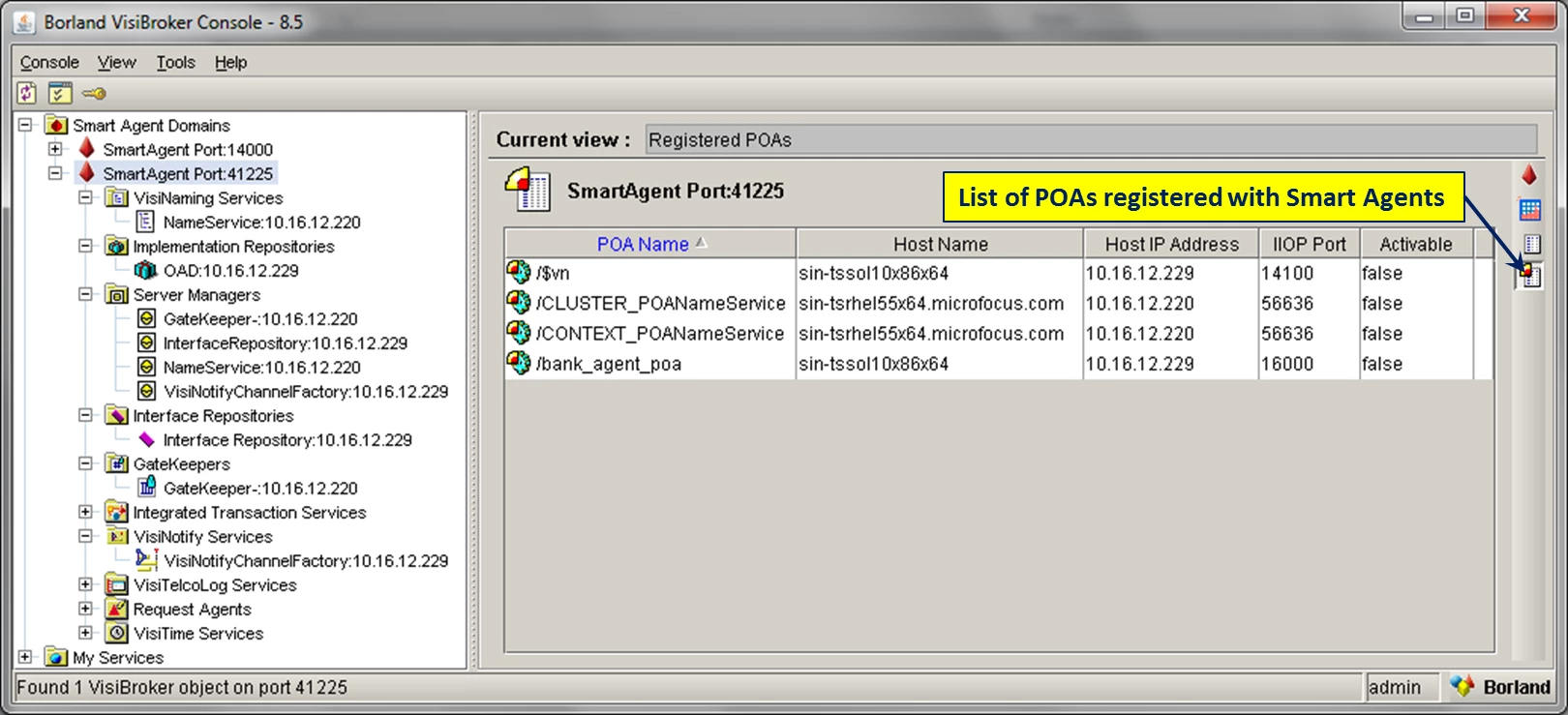Click the Server Managers folder icon
The width and height of the screenshot is (1568, 715).
tap(116, 294)
